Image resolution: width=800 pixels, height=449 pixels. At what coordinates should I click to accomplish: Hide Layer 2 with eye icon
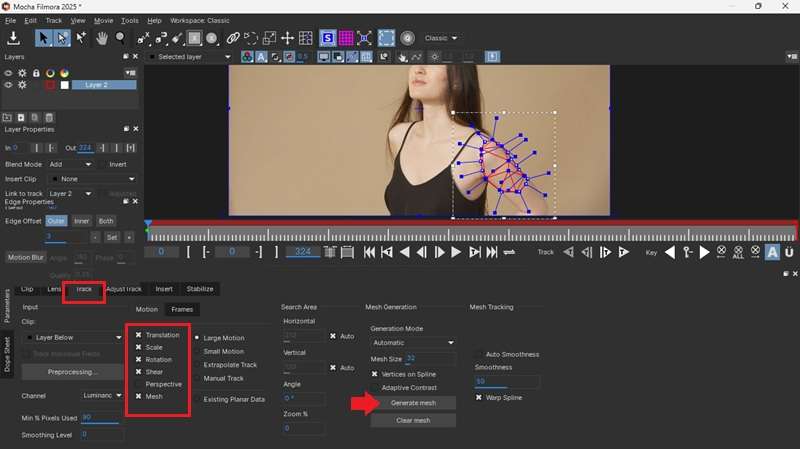click(x=8, y=85)
